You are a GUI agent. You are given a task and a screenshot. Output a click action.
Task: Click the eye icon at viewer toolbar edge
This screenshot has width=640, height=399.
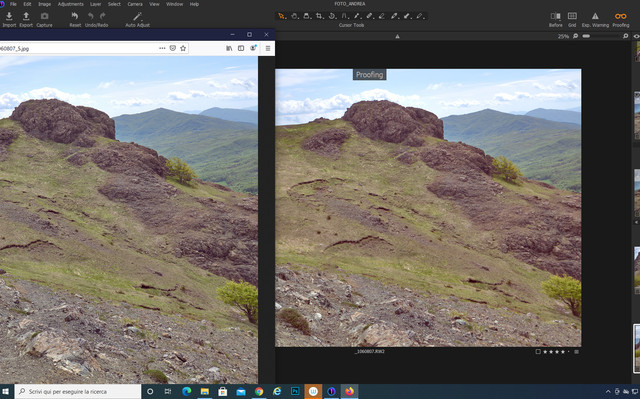(636, 36)
